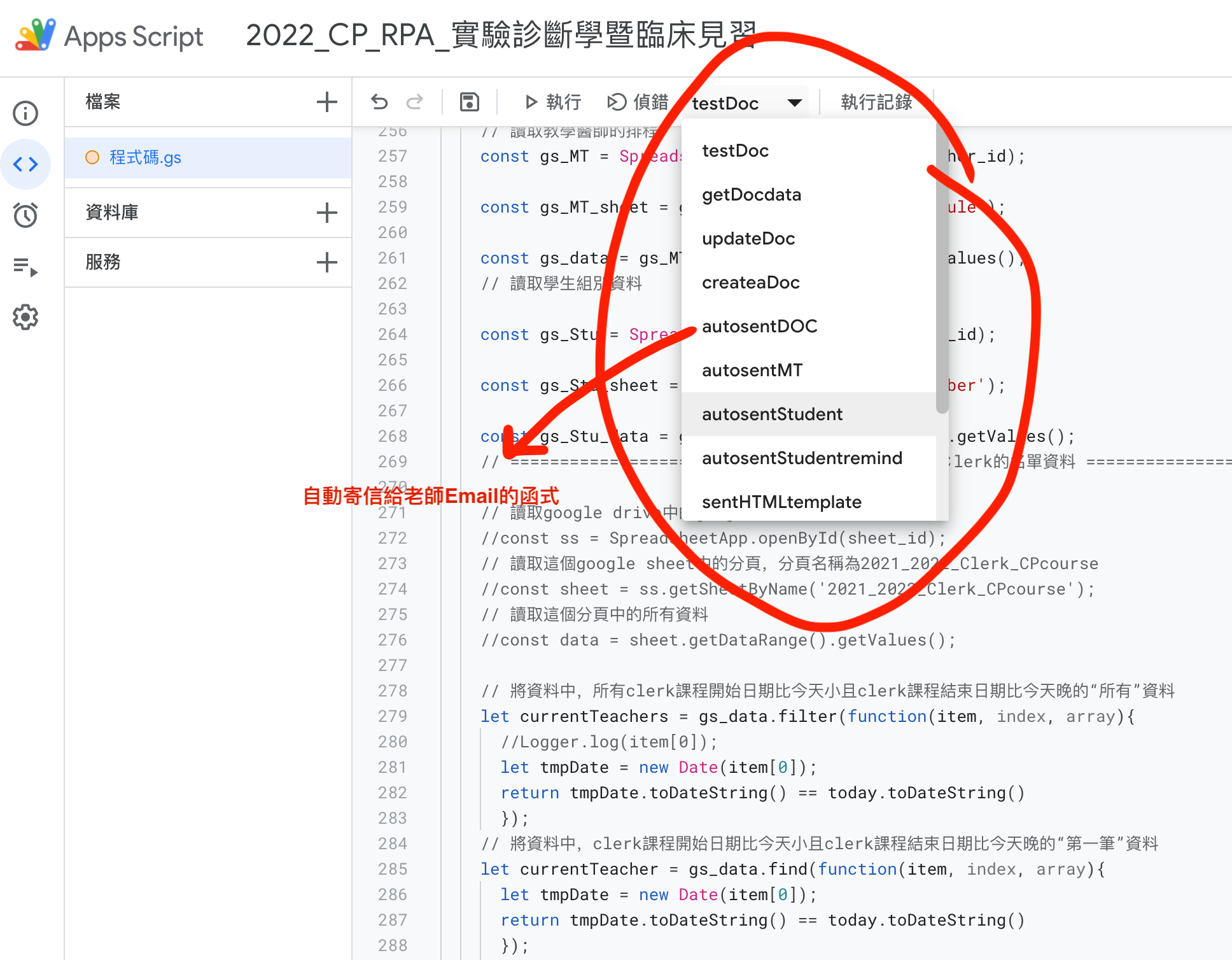Open the 程式碼.gs file
This screenshot has height=960, width=1232.
[145, 157]
